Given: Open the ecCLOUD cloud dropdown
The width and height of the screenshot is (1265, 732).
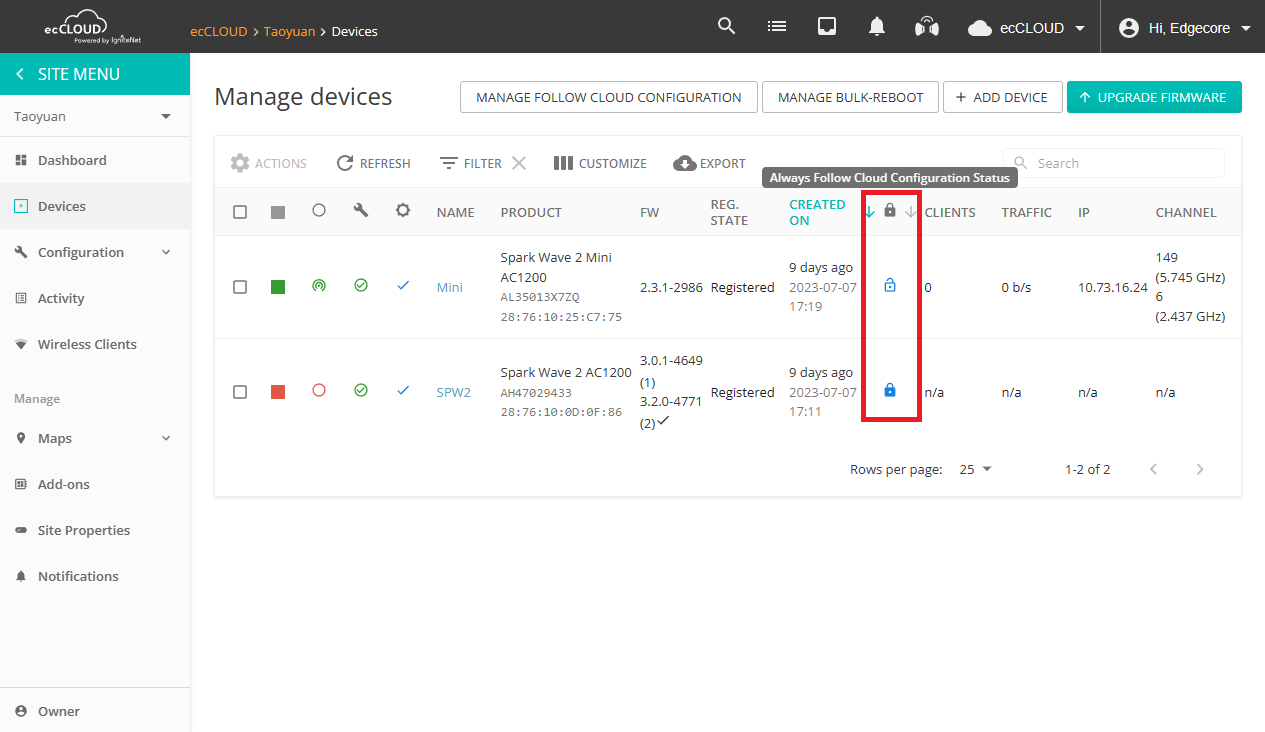Looking at the screenshot, I should click(x=1027, y=28).
